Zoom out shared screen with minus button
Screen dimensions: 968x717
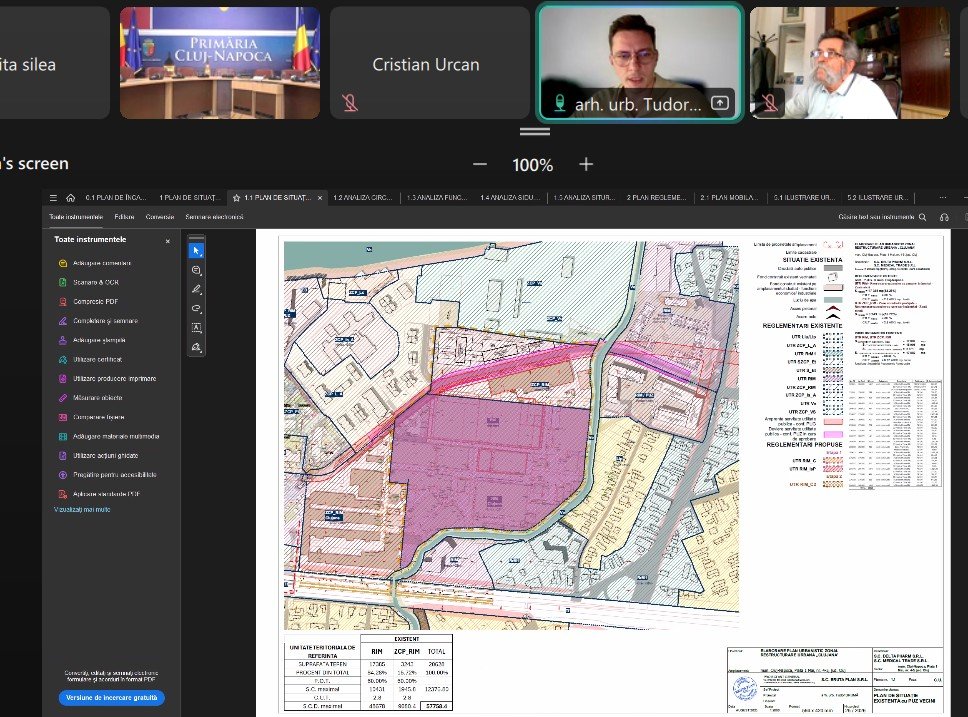point(480,164)
